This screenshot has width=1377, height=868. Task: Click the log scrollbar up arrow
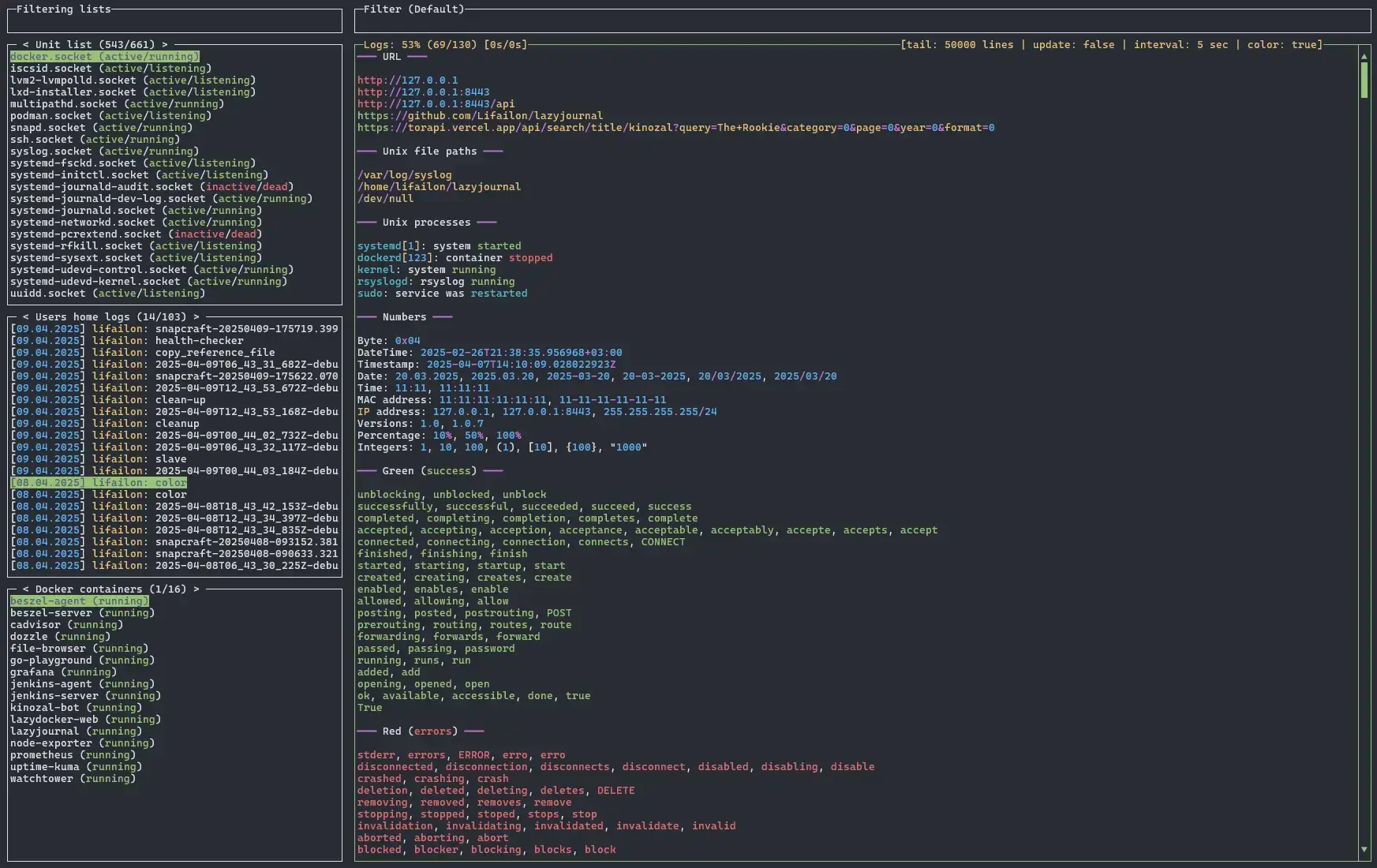tap(1364, 57)
